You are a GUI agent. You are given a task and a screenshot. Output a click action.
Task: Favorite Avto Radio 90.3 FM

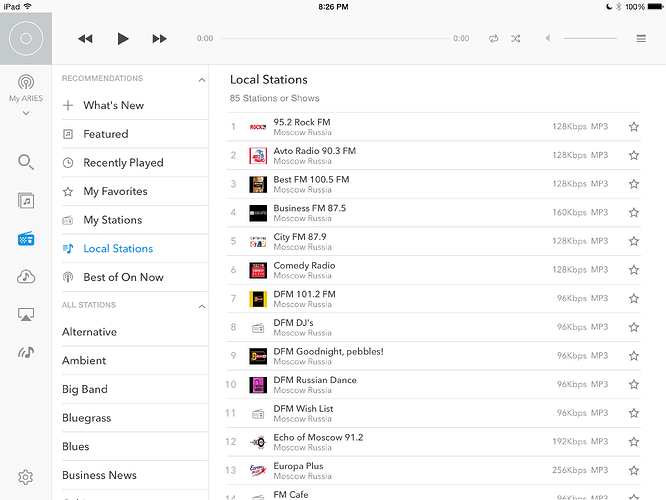634,155
